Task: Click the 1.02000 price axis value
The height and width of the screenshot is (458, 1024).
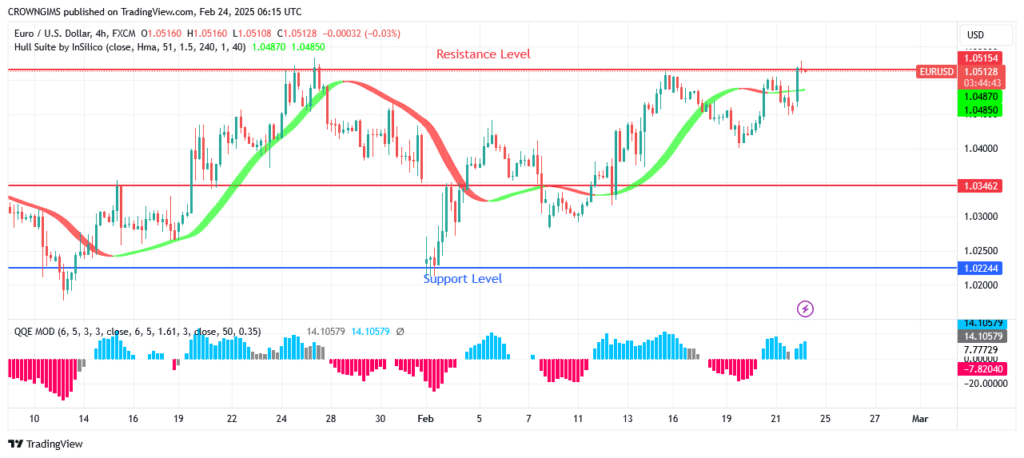Action: coord(980,285)
